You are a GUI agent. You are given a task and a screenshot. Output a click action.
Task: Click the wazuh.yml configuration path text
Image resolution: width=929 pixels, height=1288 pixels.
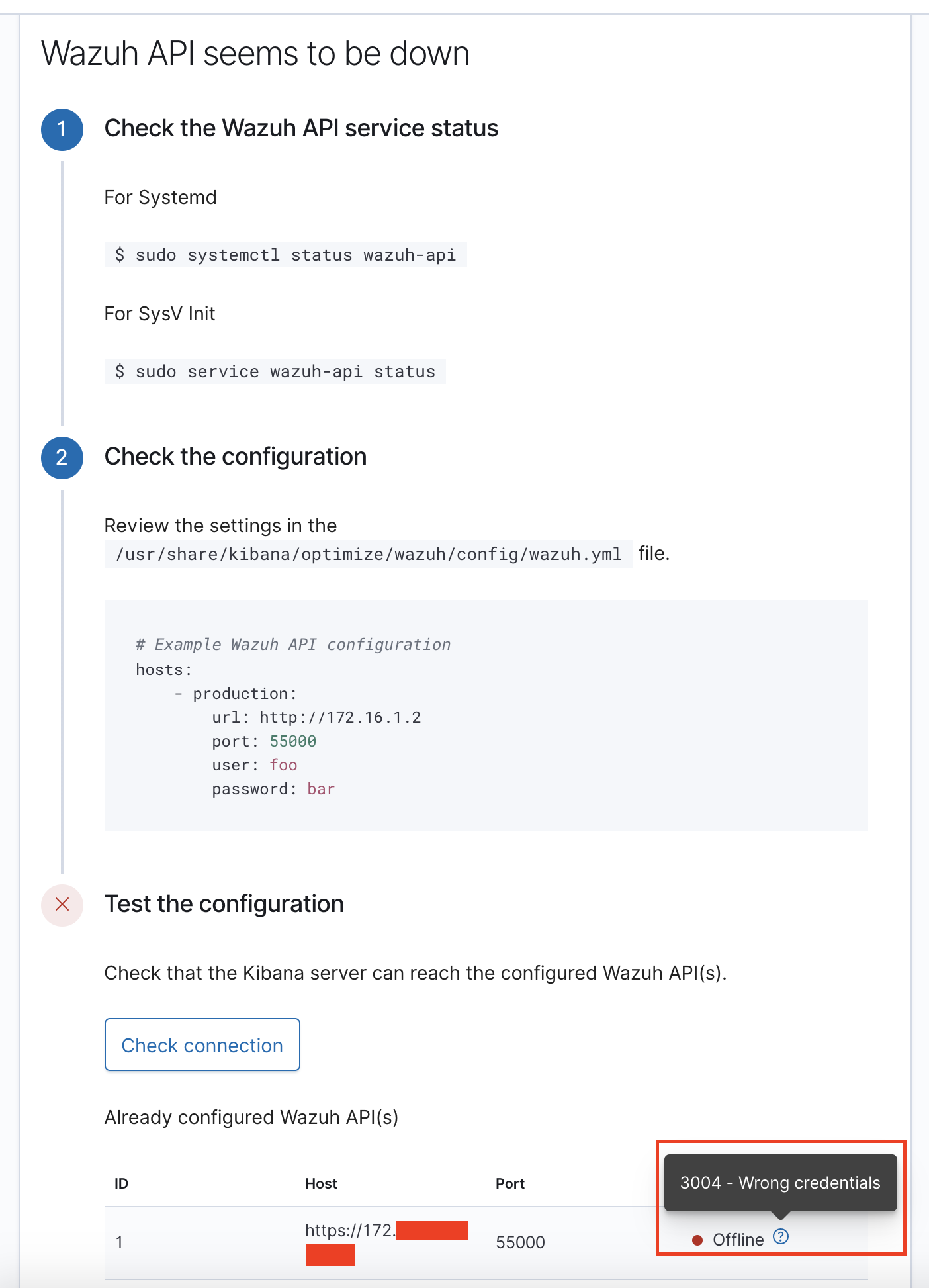click(x=368, y=554)
